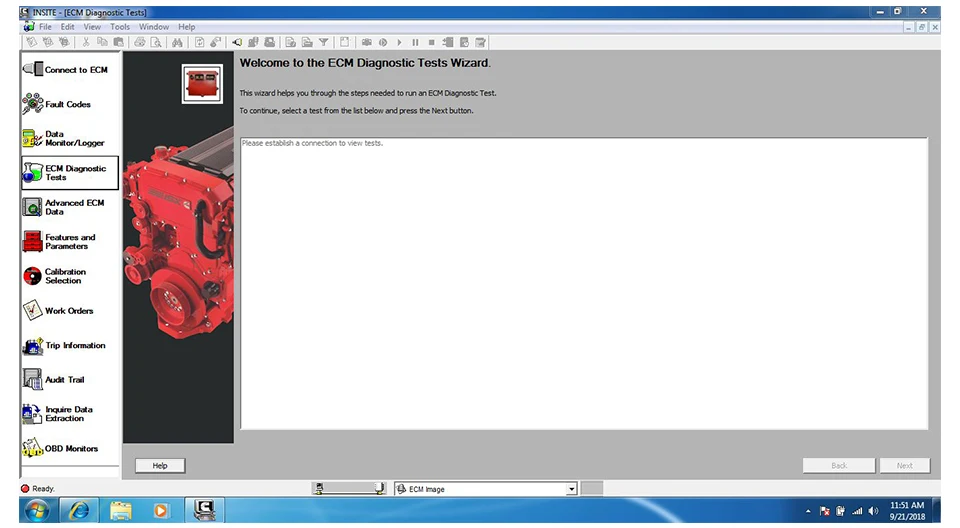
Task: Click the Connect to ECM toolbar icon
Action: (x=236, y=42)
